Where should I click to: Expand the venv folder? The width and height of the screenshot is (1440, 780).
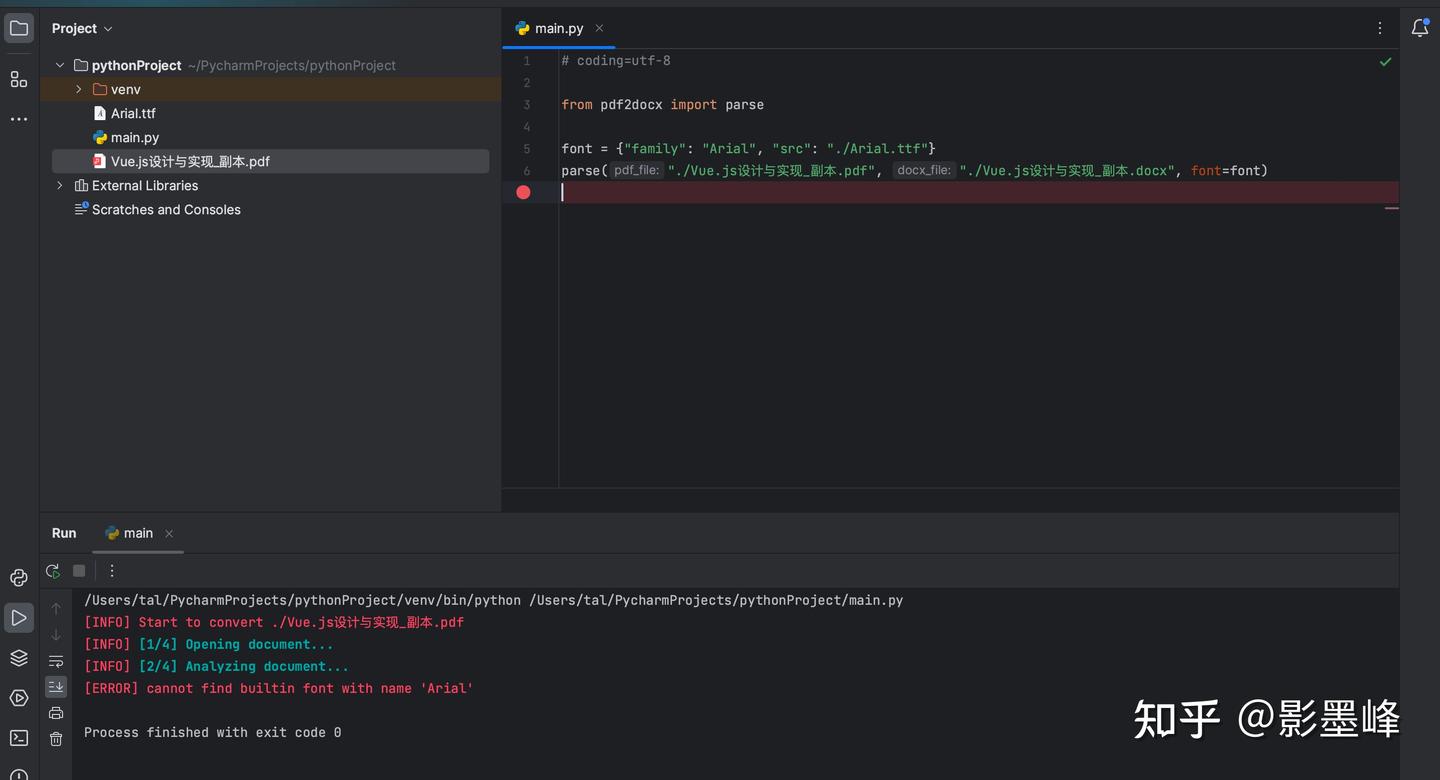79,89
